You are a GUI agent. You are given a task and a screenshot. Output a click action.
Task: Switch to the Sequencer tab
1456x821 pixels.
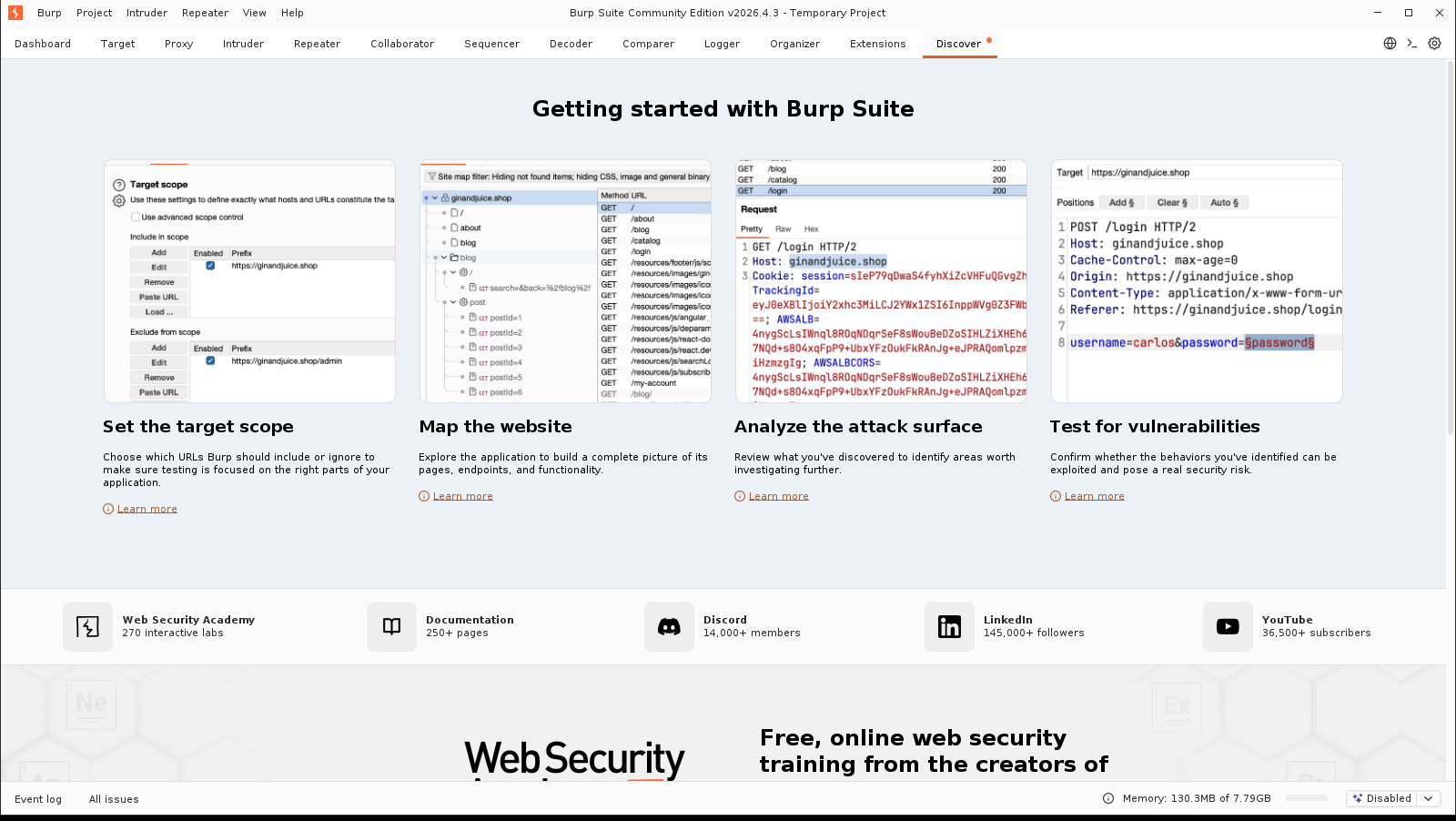(x=491, y=44)
